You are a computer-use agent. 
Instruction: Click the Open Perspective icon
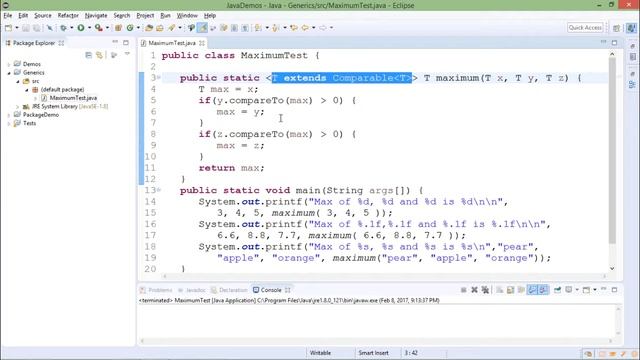[x=616, y=28]
